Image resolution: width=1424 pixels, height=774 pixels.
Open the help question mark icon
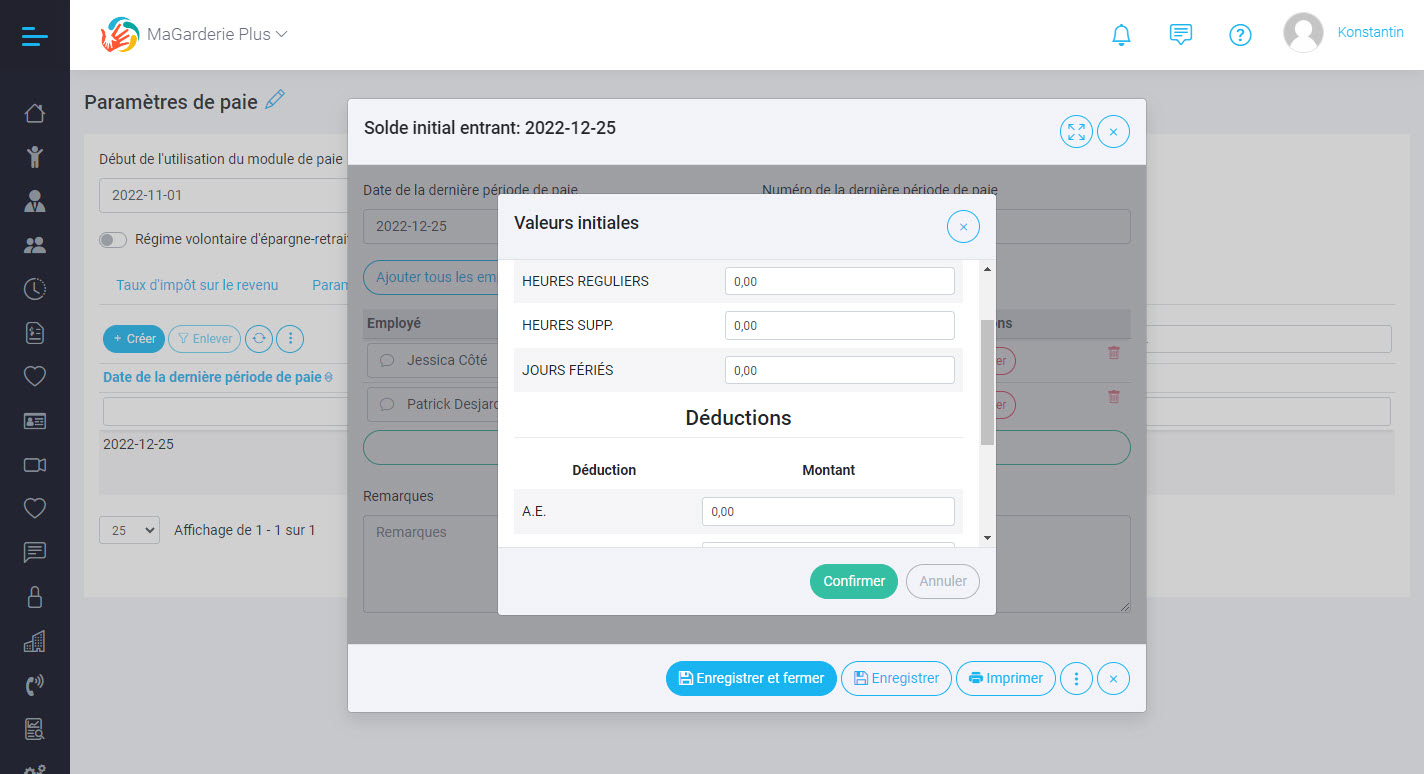(x=1240, y=34)
